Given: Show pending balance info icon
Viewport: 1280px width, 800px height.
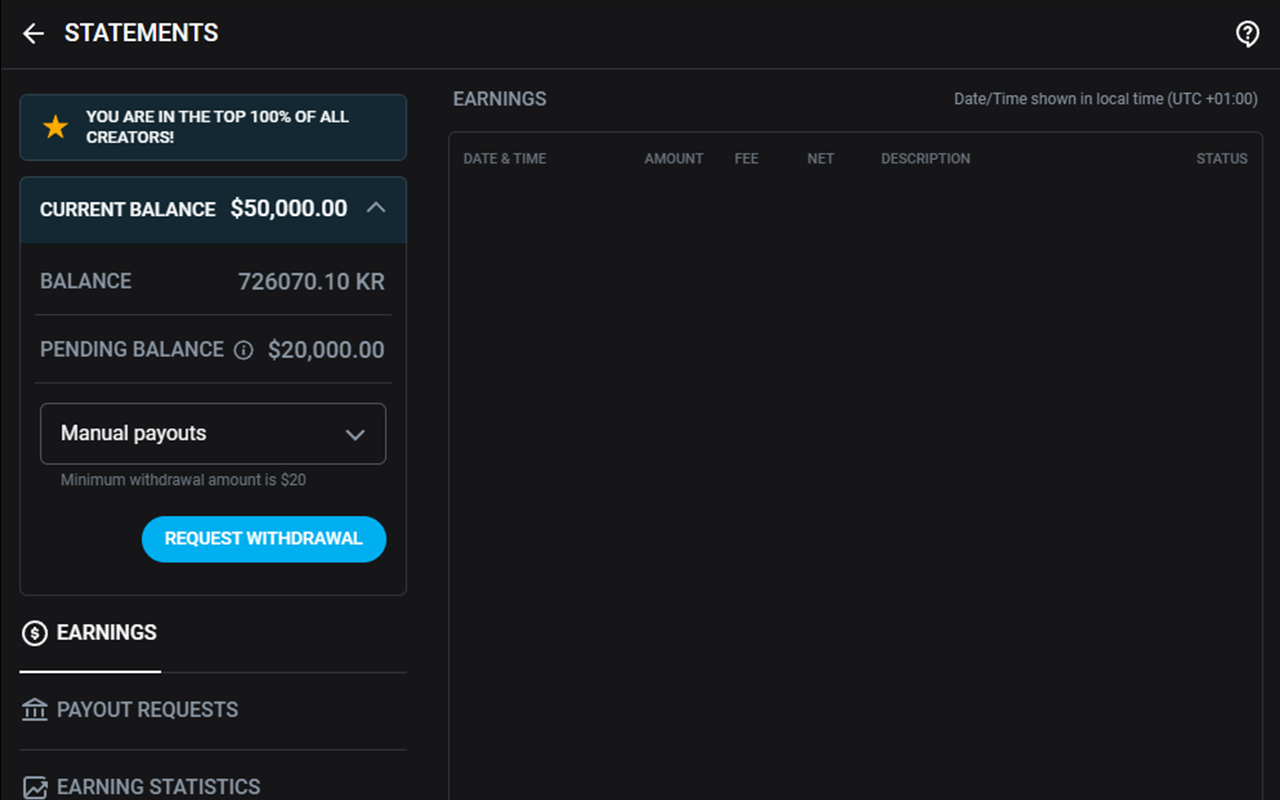Looking at the screenshot, I should click(x=243, y=350).
